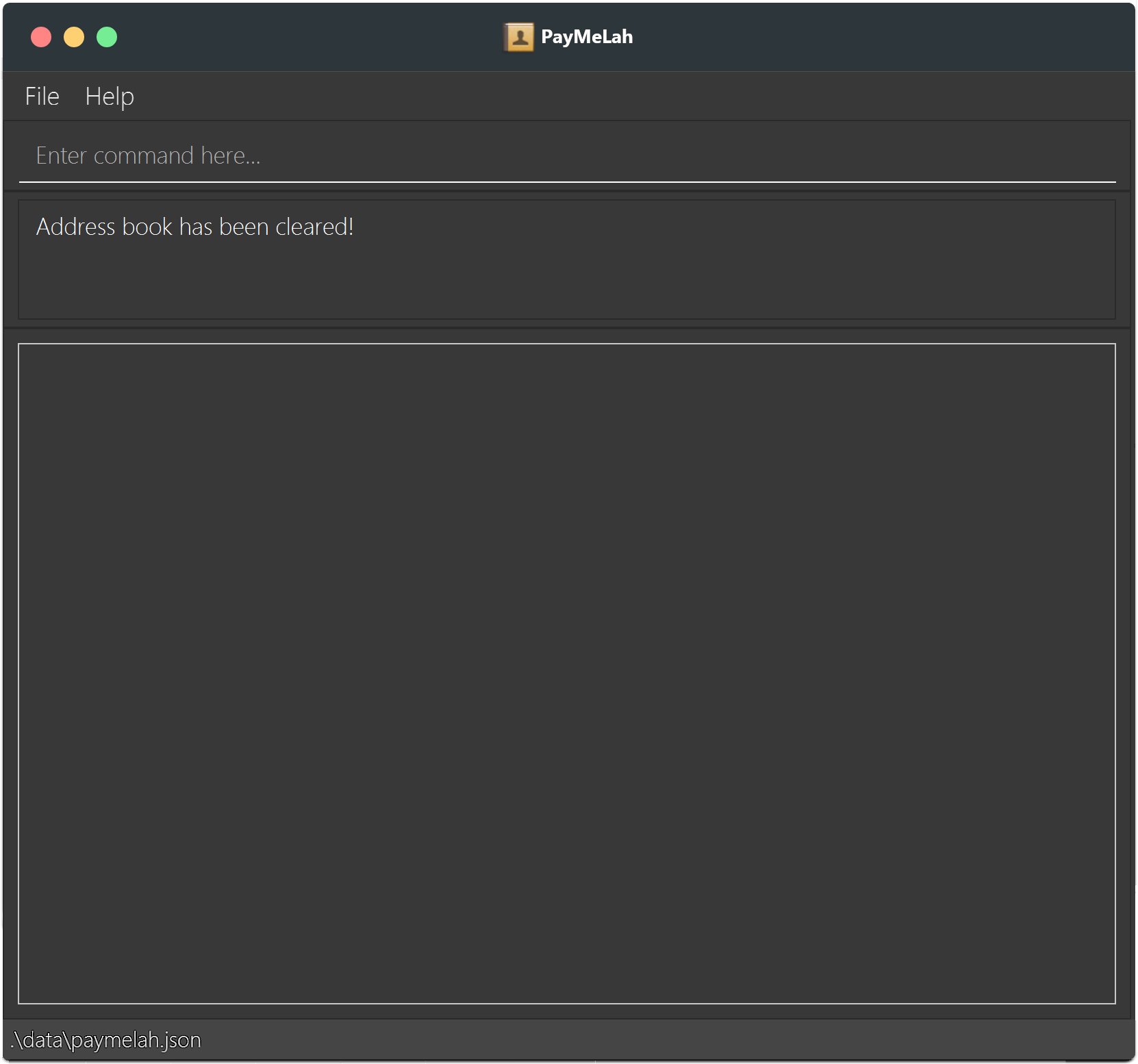Viewport: 1138px width, 1064px height.
Task: Click the .\data\paymelah.json status bar path
Action: point(105,1040)
